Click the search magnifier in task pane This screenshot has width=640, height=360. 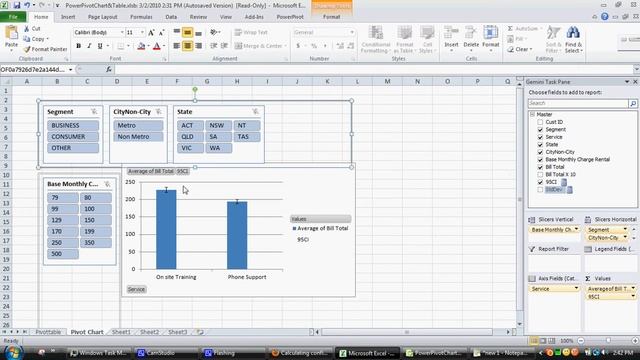[x=633, y=103]
